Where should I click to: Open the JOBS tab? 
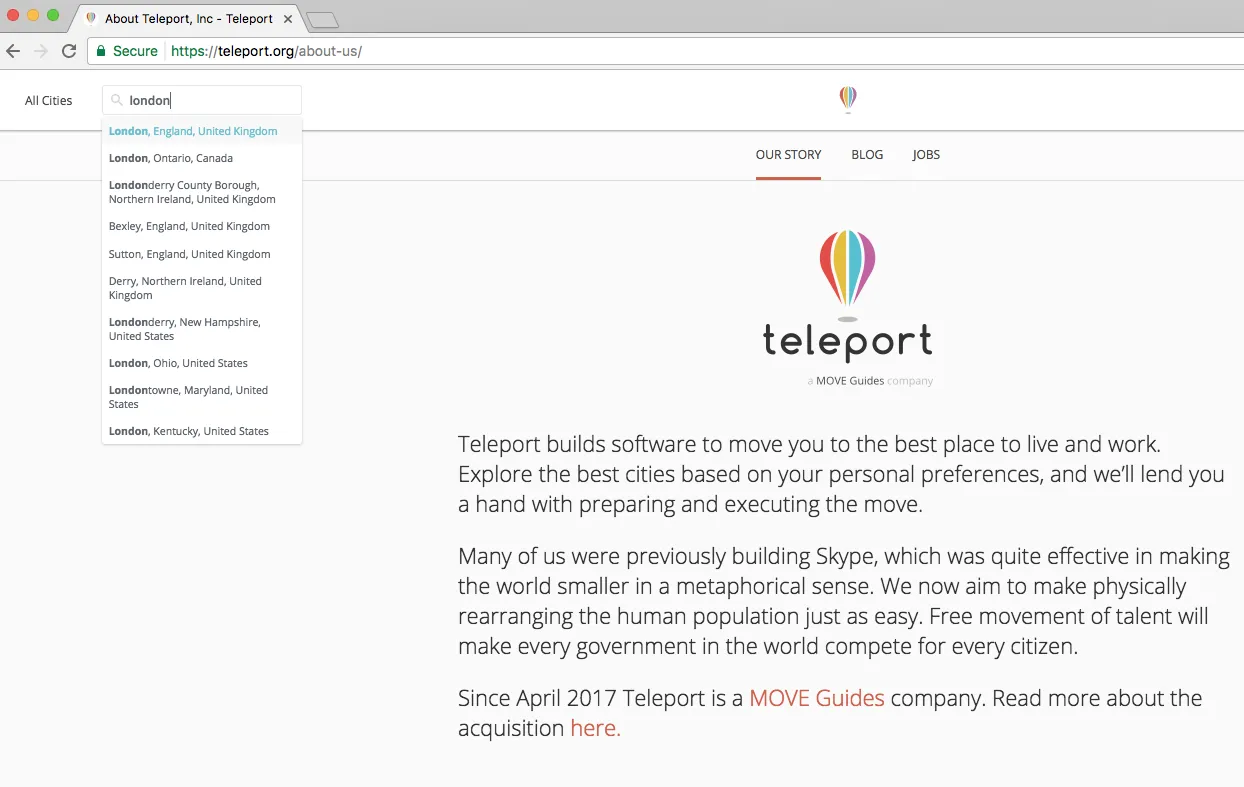tap(926, 155)
